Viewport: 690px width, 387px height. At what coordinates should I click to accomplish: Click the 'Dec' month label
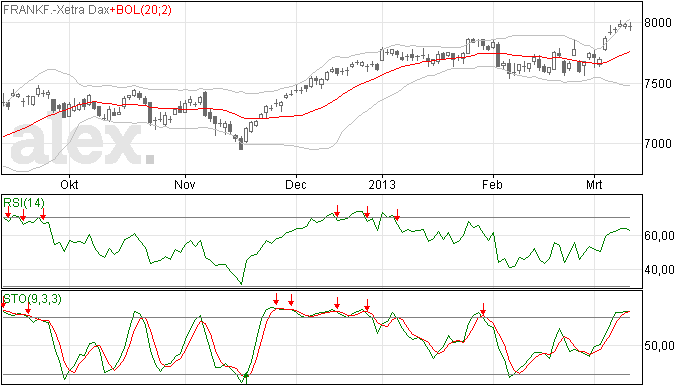296,184
